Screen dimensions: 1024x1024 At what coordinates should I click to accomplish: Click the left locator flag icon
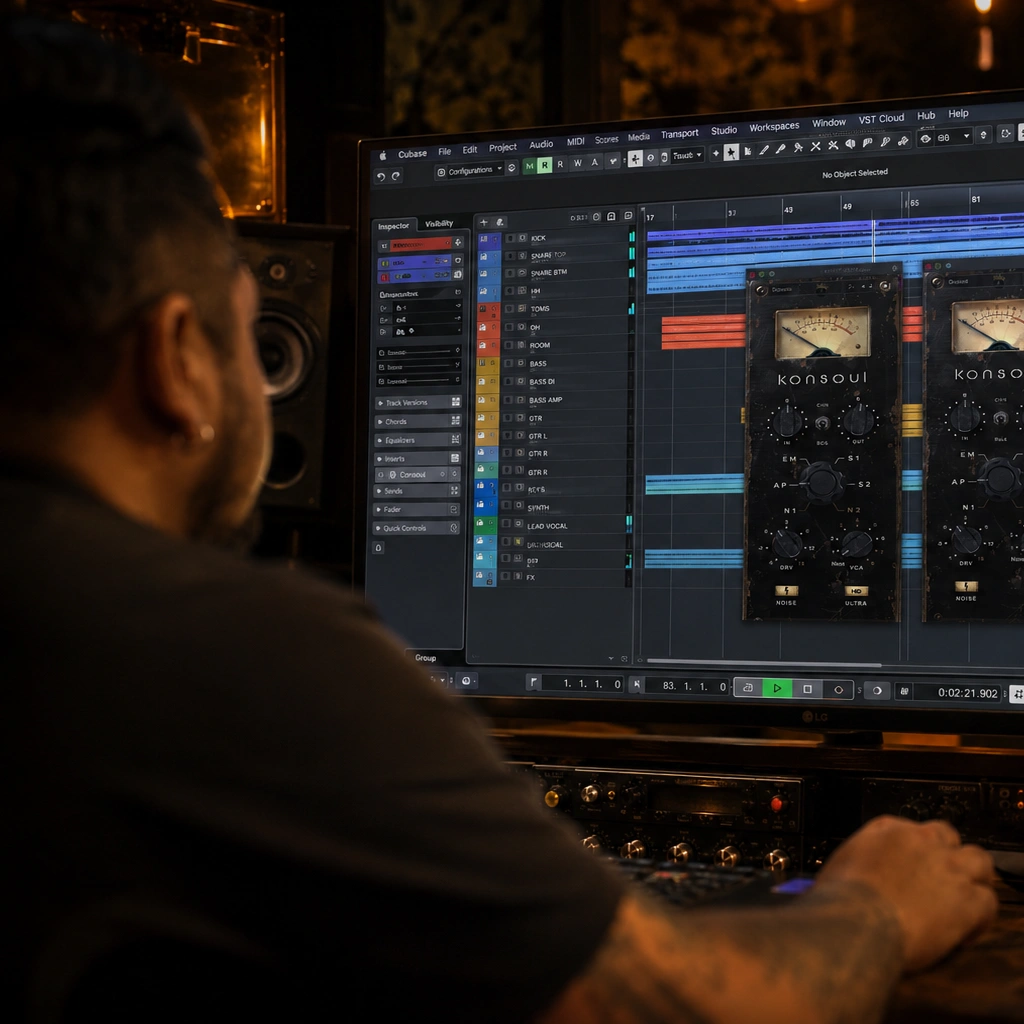(x=534, y=682)
